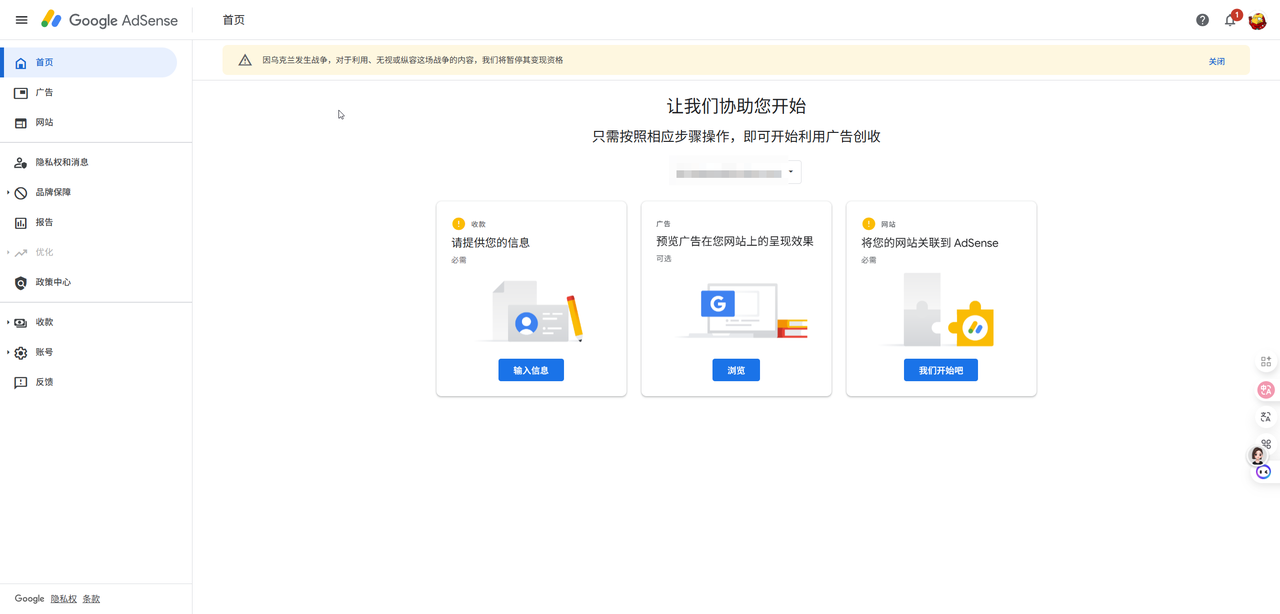Click the 报告 chart icon in sidebar
1280x614 pixels.
point(21,223)
